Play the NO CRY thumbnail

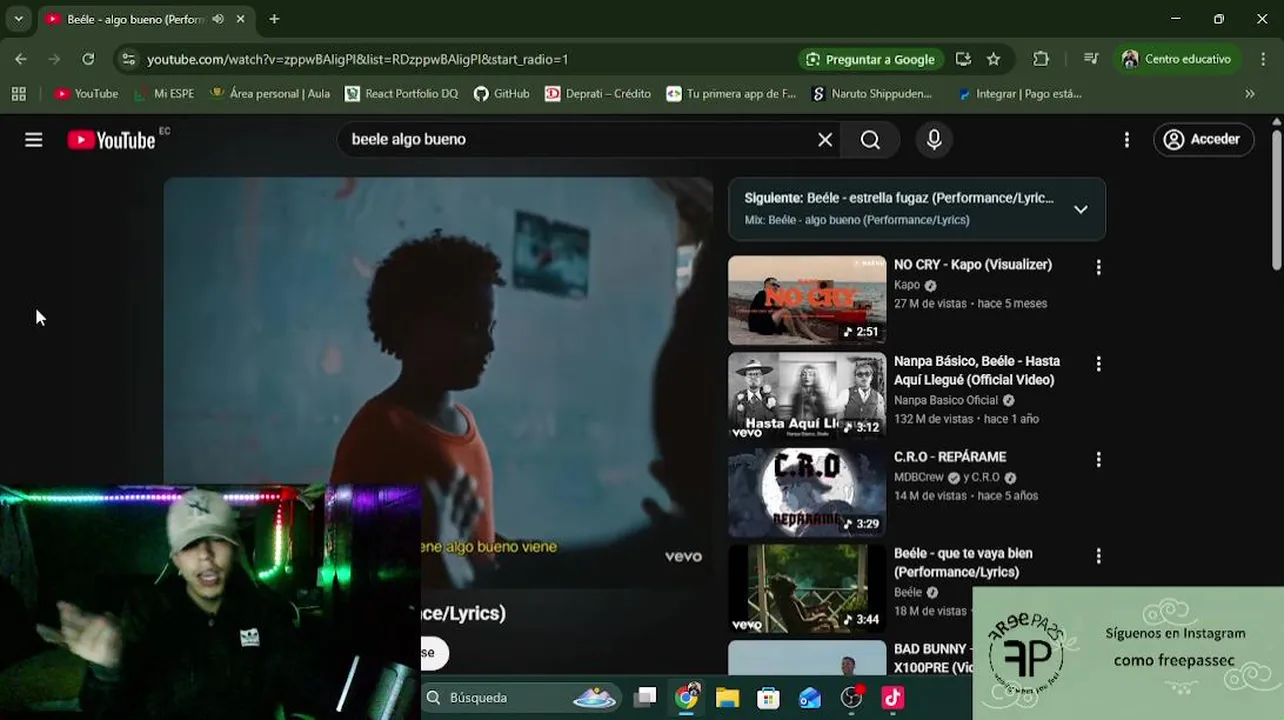pyautogui.click(x=807, y=300)
